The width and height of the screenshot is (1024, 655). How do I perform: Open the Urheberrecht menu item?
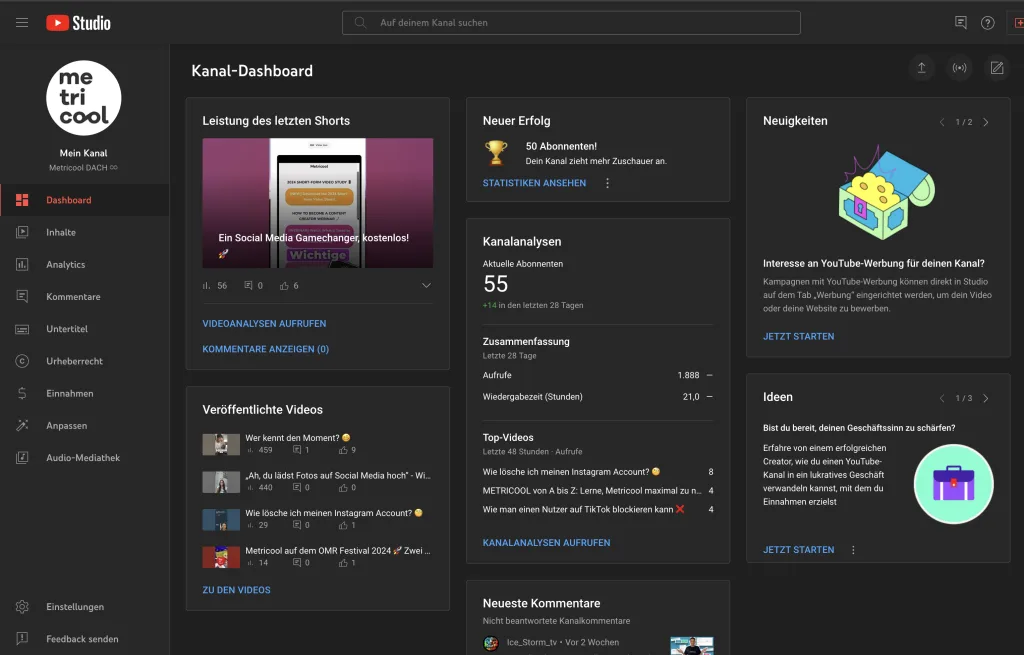85,361
